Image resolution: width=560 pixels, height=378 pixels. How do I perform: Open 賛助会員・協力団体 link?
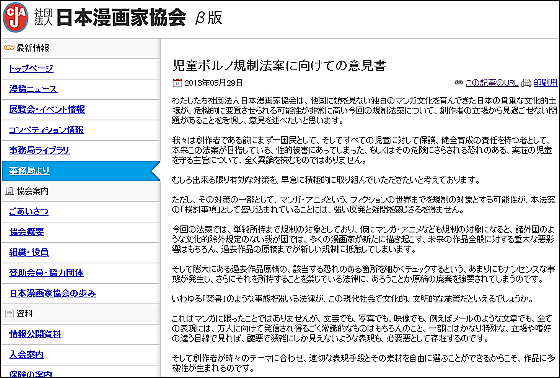point(46,273)
